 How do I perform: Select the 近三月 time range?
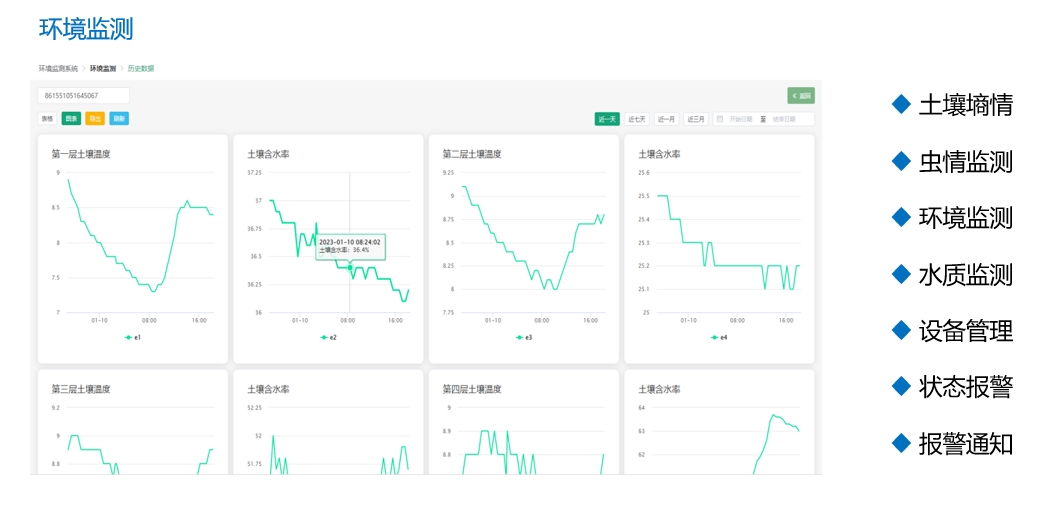696,119
